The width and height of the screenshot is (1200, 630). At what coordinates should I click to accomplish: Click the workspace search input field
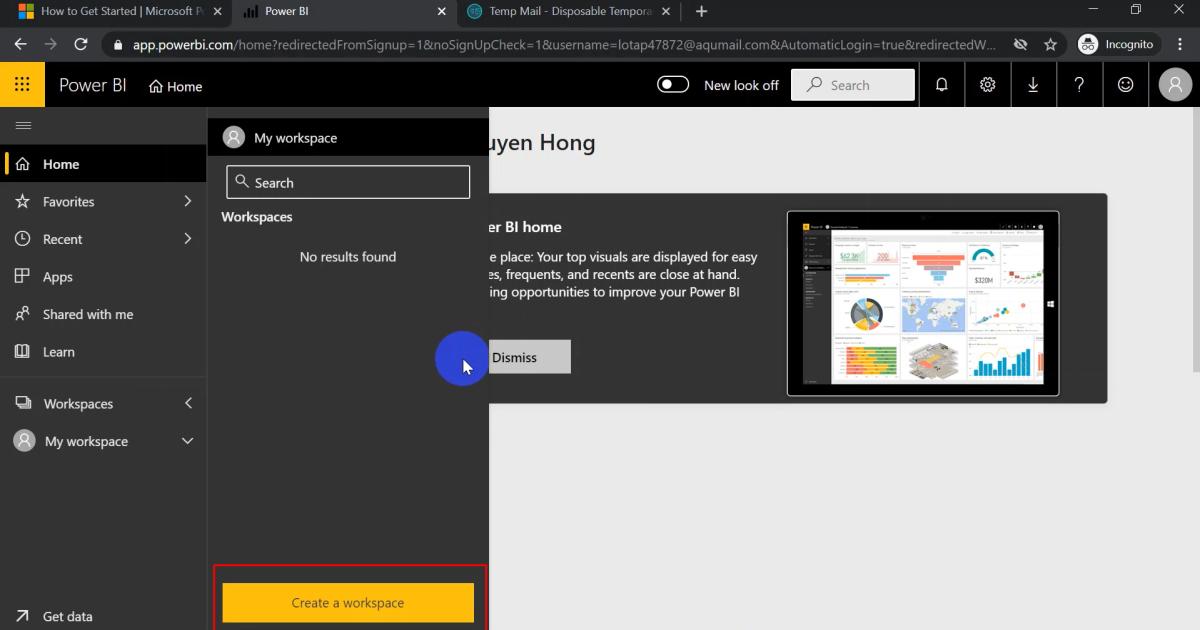(x=347, y=181)
